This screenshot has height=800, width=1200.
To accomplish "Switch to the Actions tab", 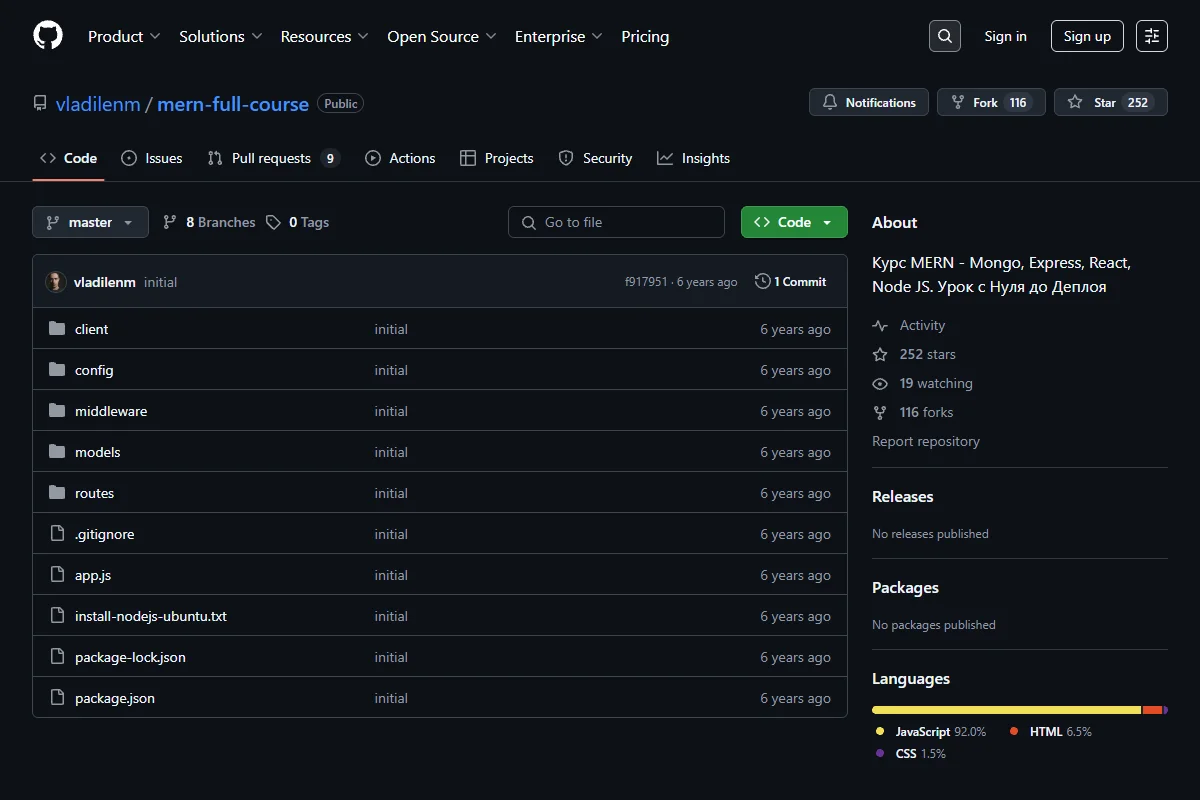I will tap(400, 158).
